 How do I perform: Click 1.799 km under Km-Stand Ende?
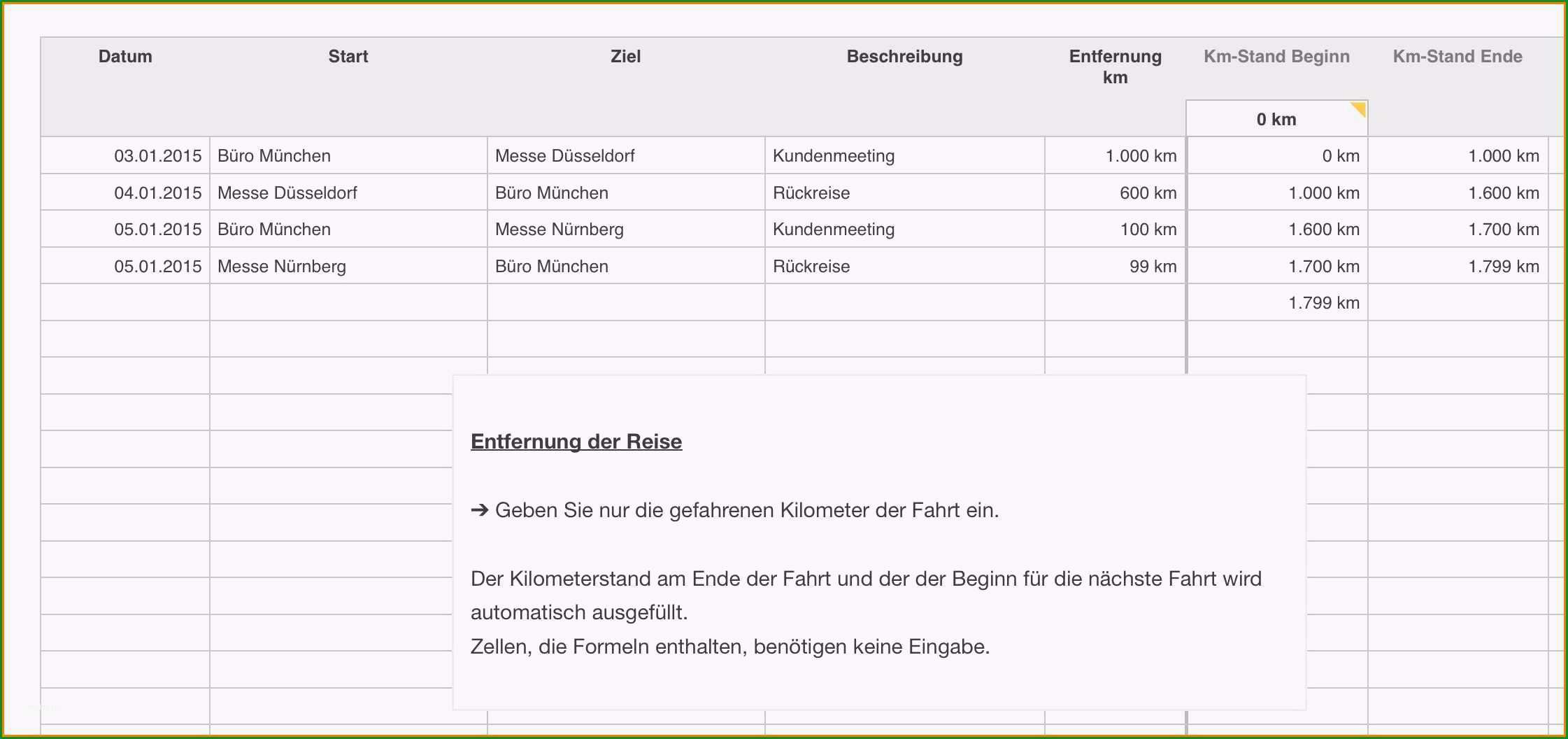[1458, 266]
